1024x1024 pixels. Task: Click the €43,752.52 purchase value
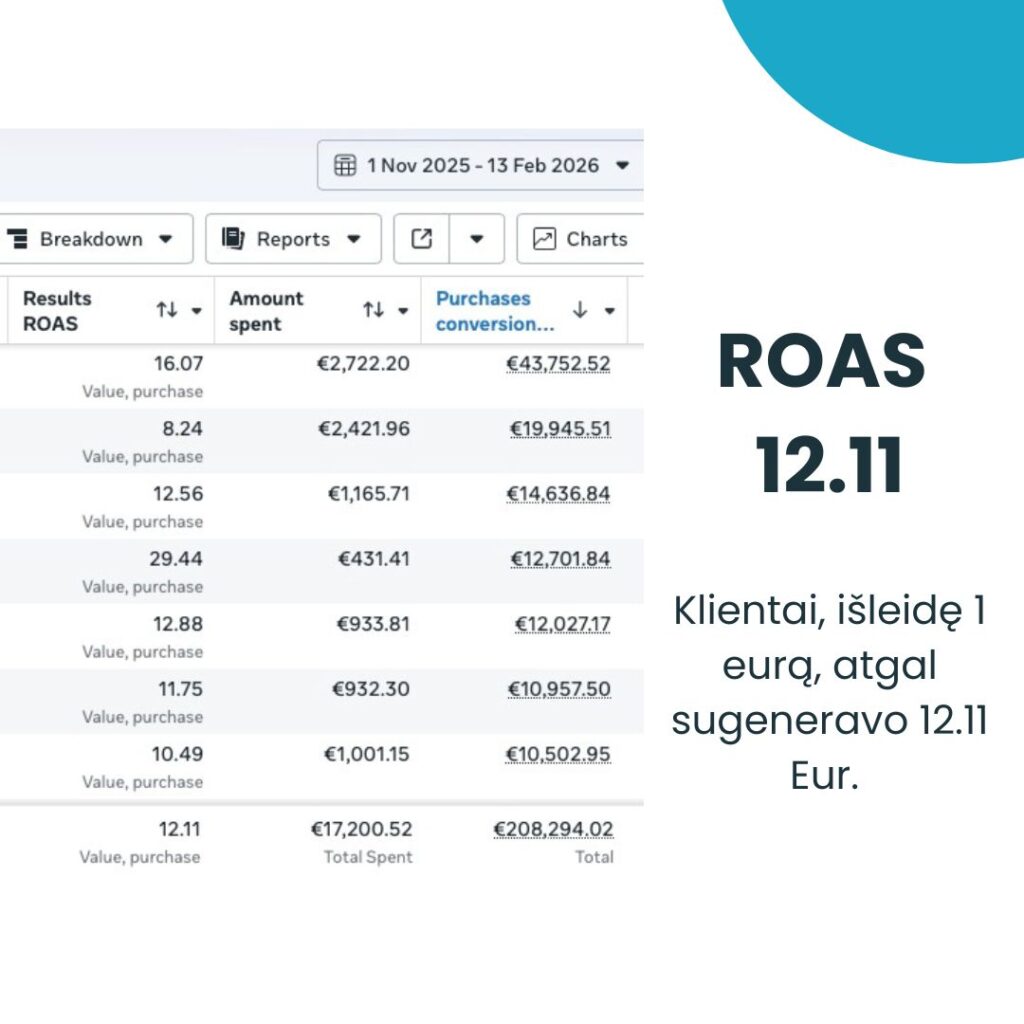pos(558,364)
